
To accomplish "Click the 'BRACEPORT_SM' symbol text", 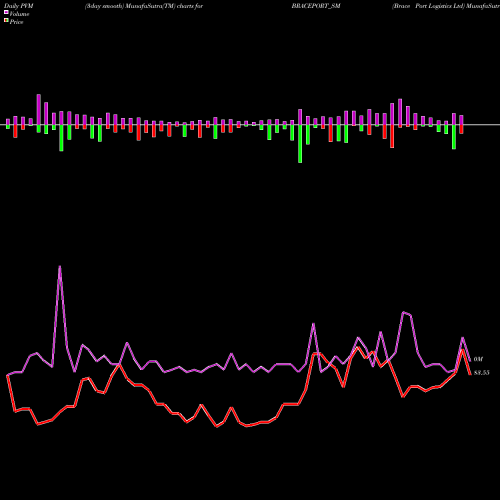I will point(316,6).
